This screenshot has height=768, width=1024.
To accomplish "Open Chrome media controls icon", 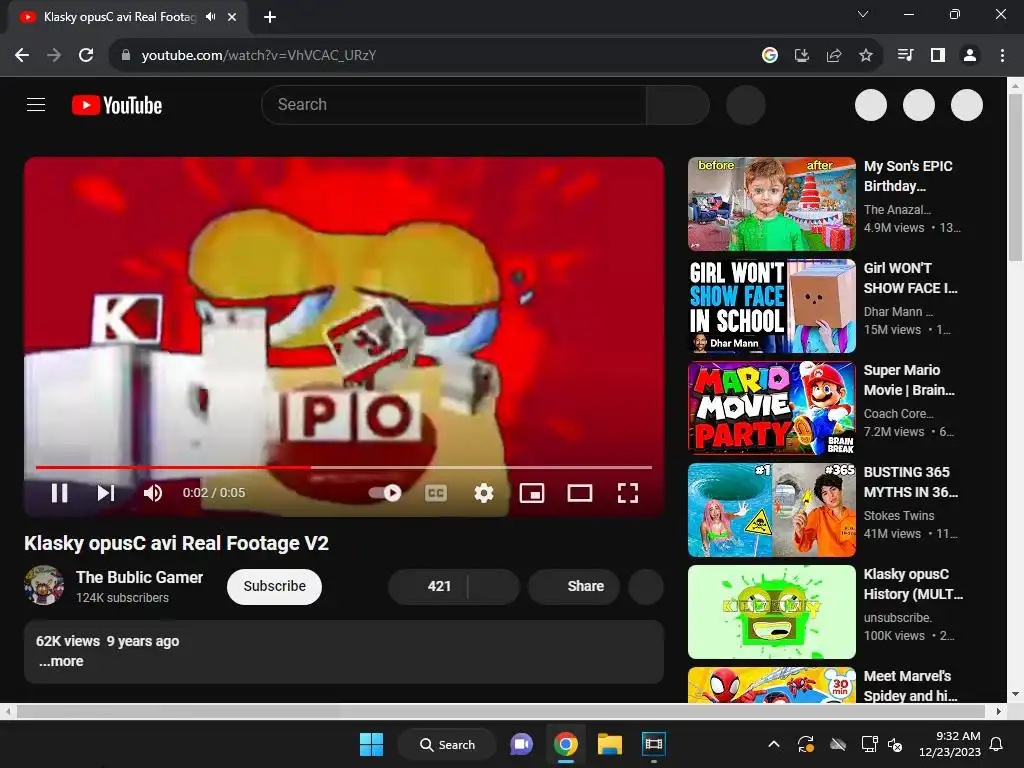I will point(905,56).
